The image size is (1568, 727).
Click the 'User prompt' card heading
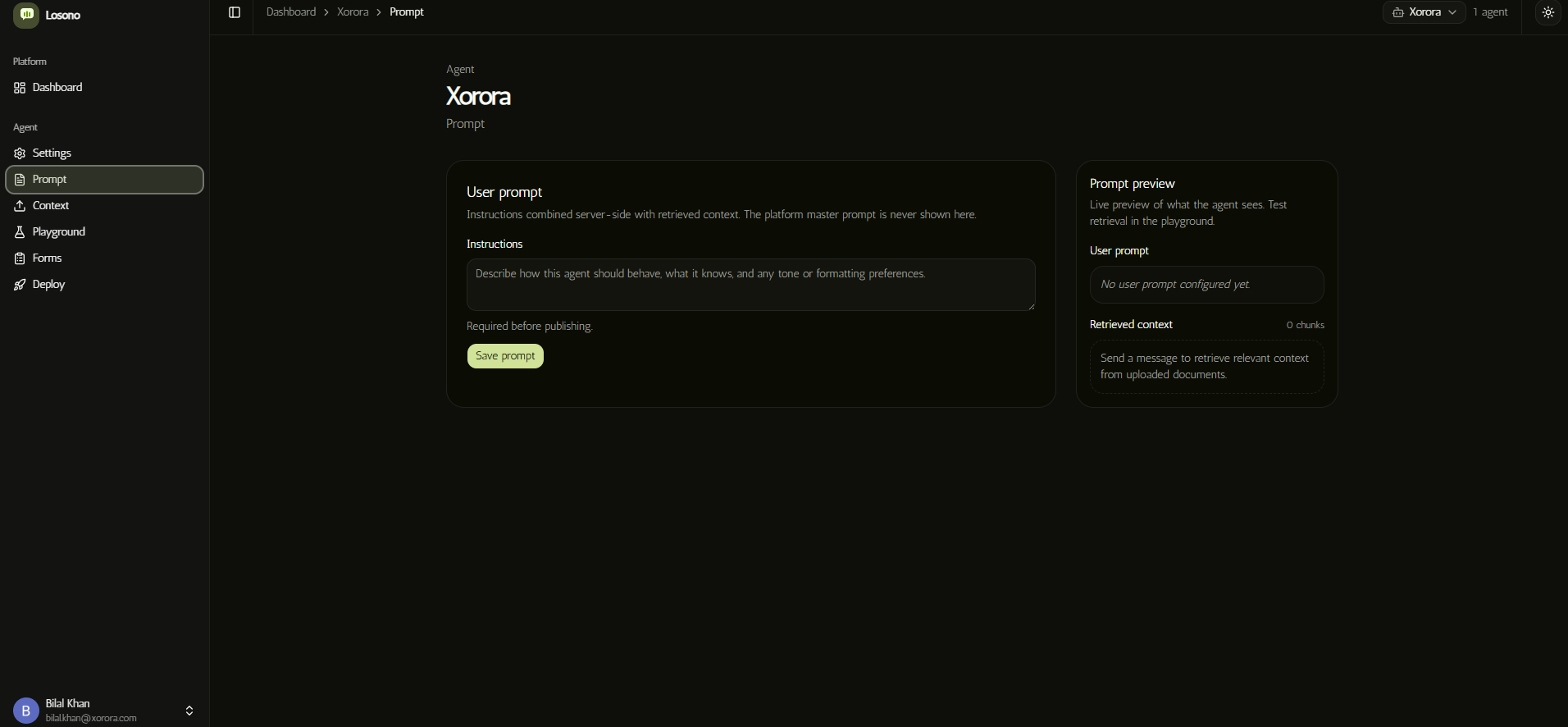(x=504, y=192)
